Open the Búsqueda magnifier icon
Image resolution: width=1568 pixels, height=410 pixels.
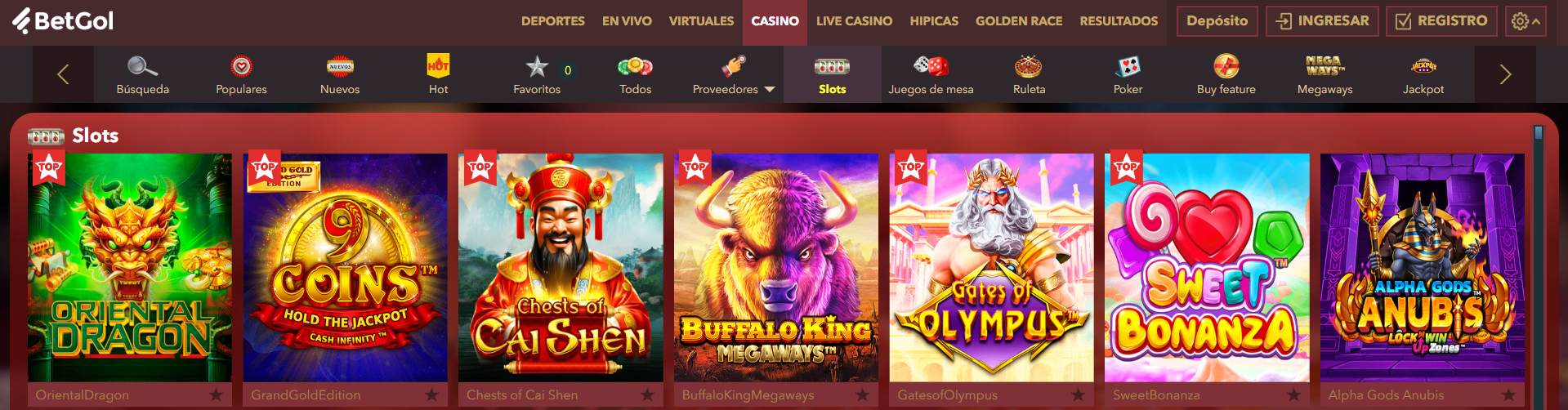click(142, 66)
